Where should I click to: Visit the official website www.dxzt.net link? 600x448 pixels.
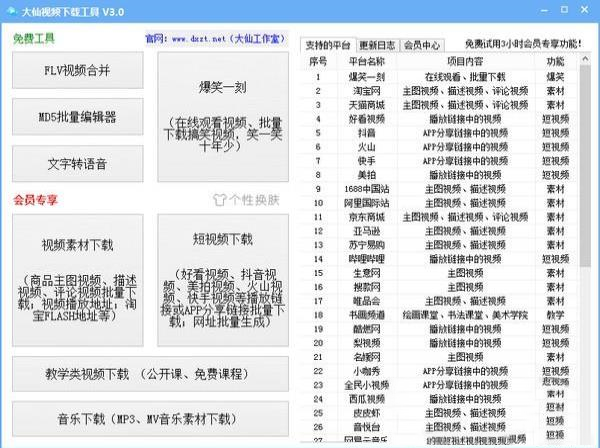[216, 39]
